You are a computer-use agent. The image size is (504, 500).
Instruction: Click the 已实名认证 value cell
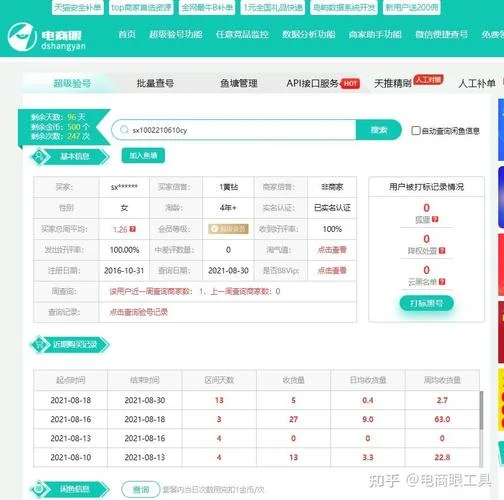point(332,208)
